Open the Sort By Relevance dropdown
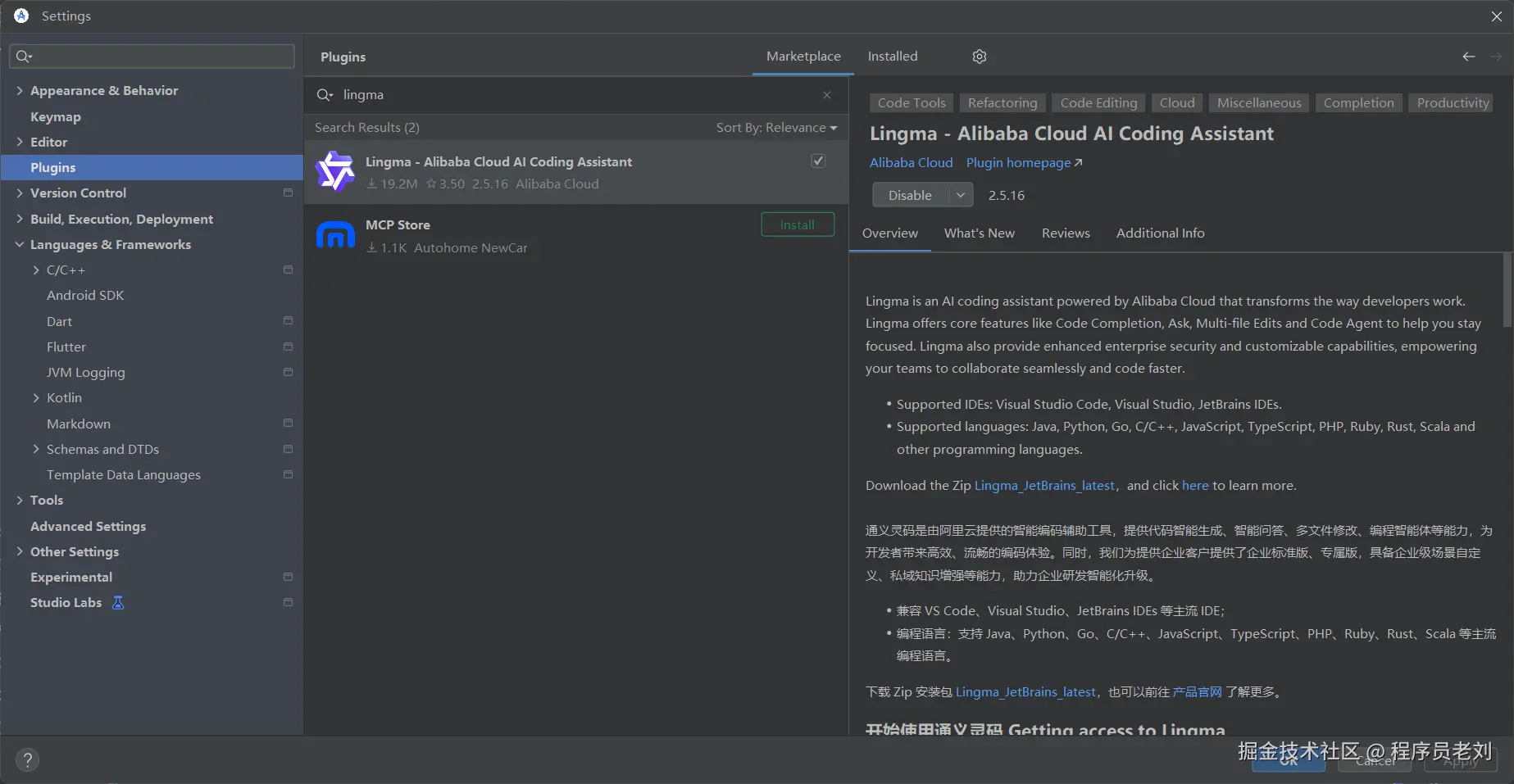This screenshot has width=1514, height=784. pyautogui.click(x=776, y=128)
